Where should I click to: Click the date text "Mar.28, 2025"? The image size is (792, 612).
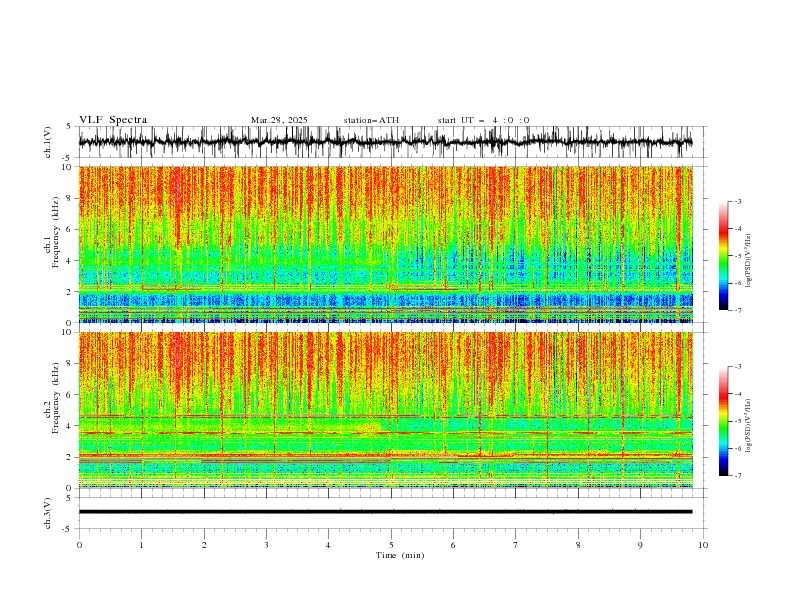279,120
